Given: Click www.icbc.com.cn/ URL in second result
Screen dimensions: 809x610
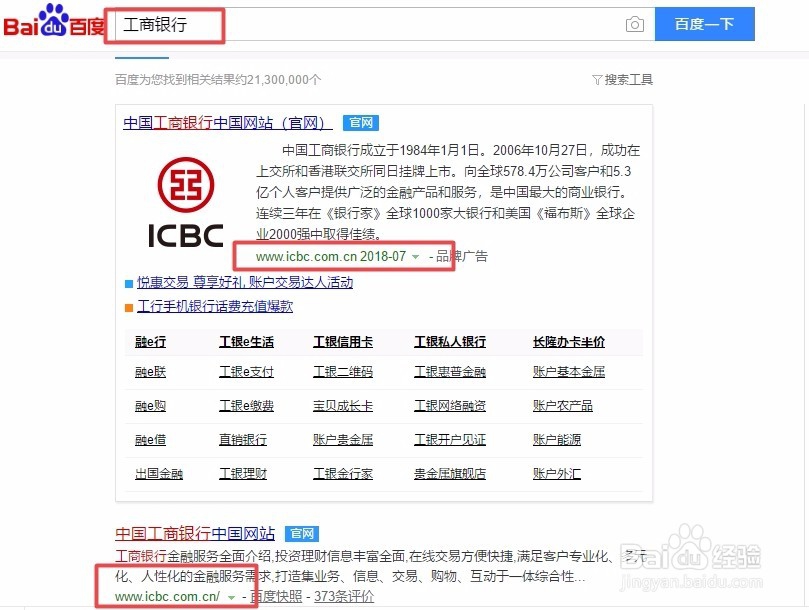Looking at the screenshot, I should coord(168,597).
